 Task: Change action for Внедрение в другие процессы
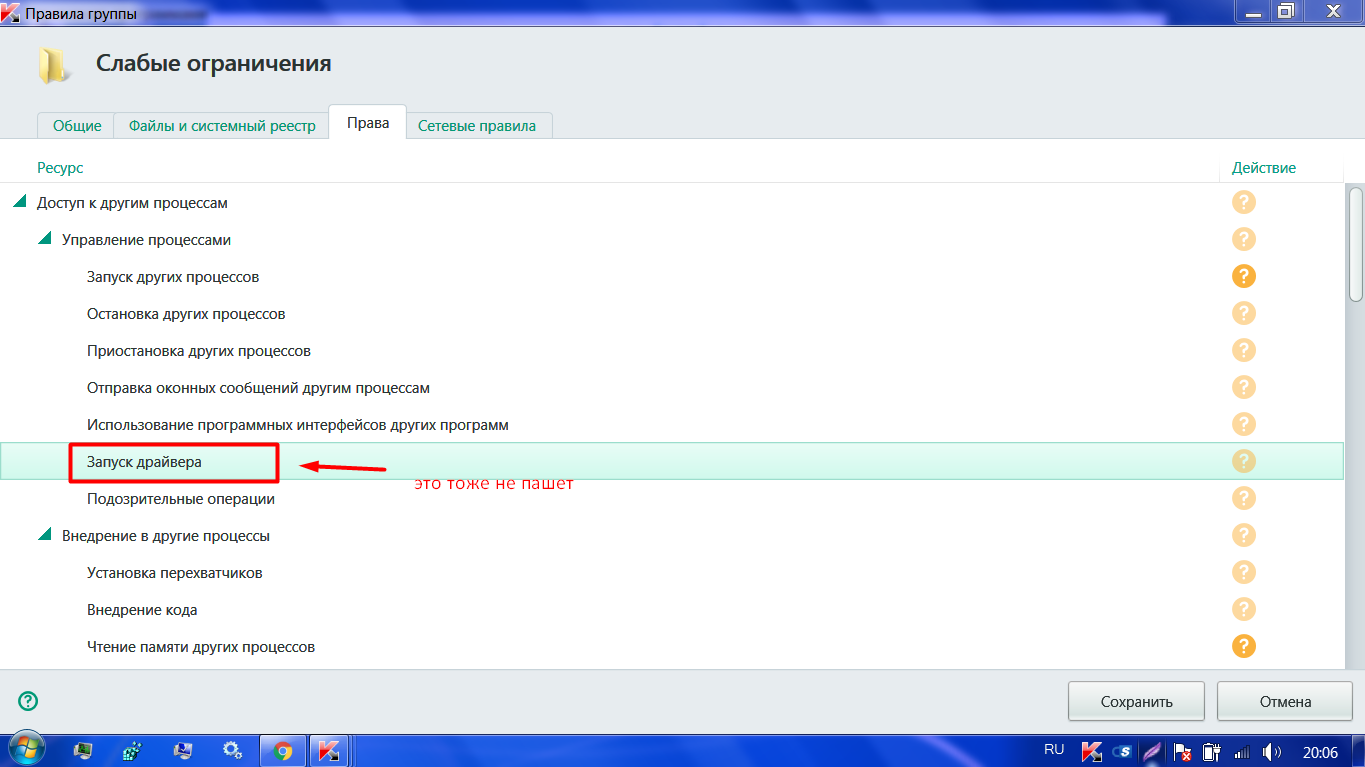point(1243,536)
